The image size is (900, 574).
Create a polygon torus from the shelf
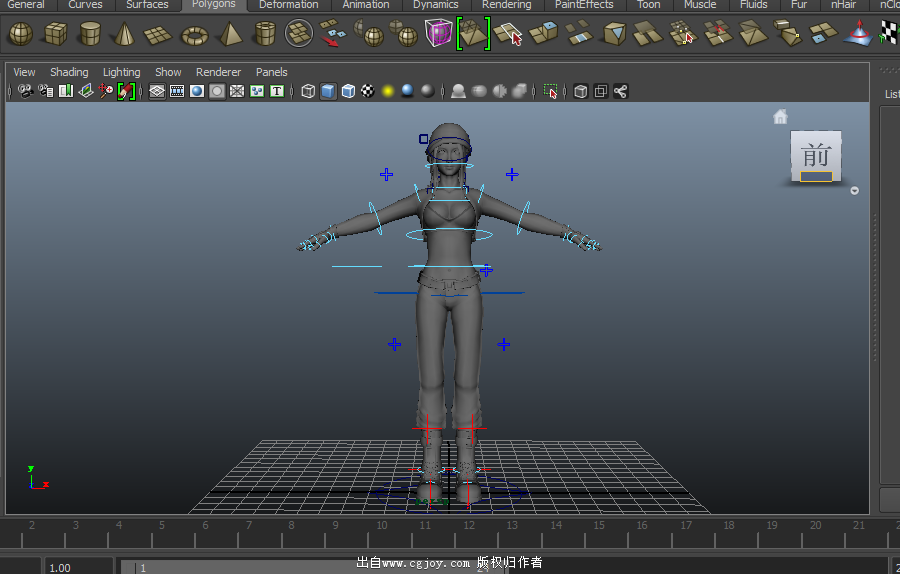click(195, 36)
